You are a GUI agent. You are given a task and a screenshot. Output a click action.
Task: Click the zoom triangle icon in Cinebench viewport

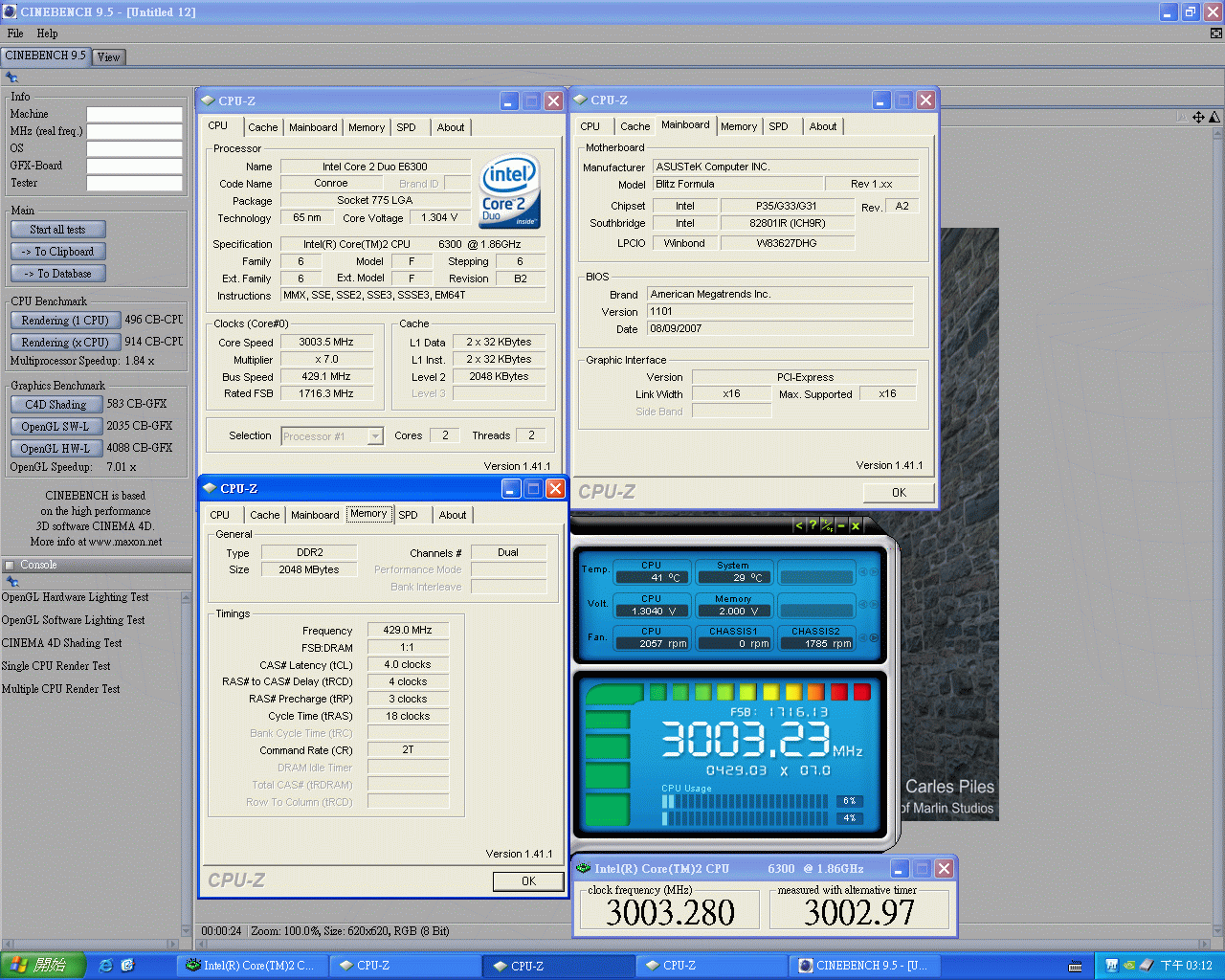pos(1214,117)
